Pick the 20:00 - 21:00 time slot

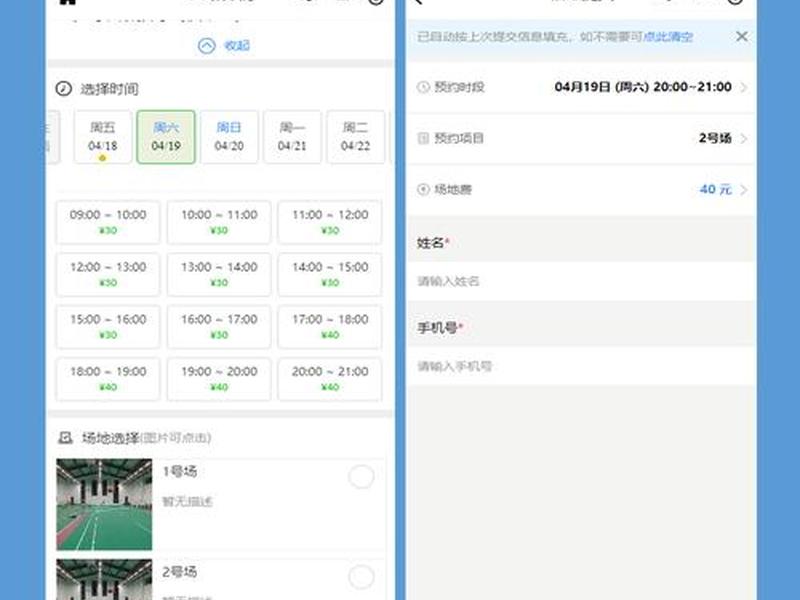[x=330, y=379]
